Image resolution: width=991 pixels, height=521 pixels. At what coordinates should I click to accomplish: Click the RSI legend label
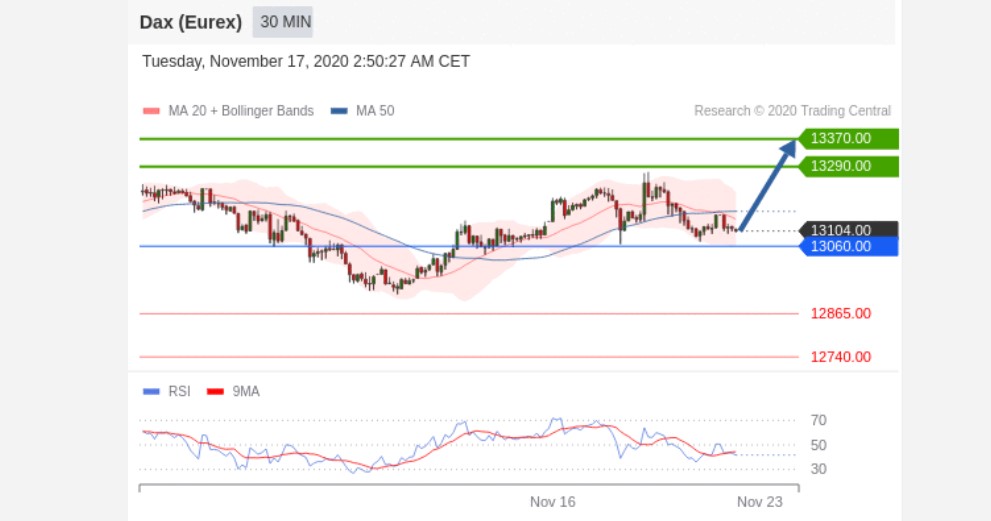[x=179, y=391]
